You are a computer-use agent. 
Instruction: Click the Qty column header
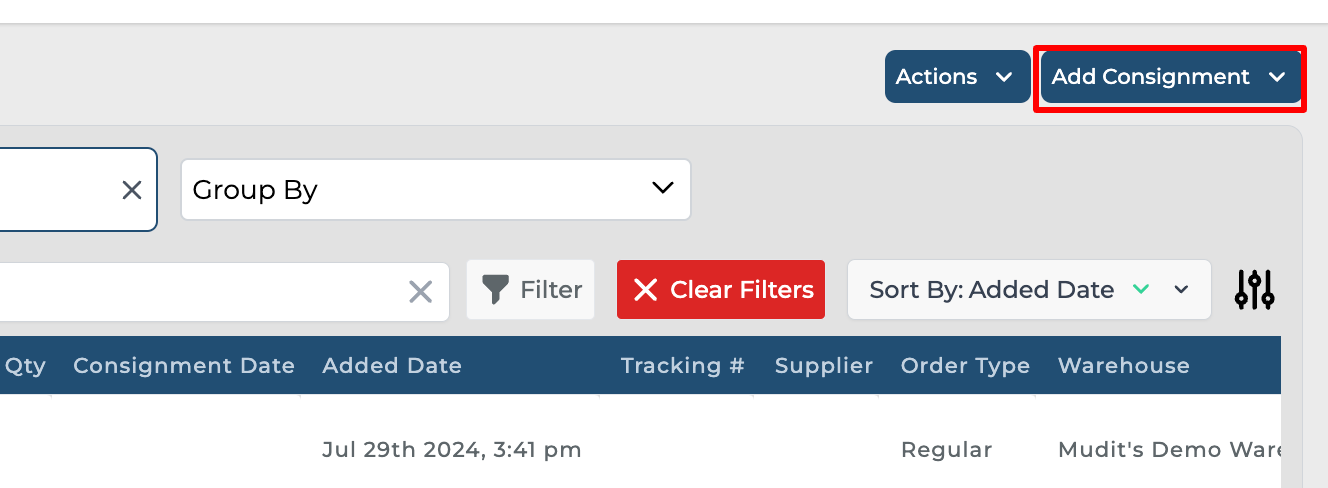pos(25,366)
